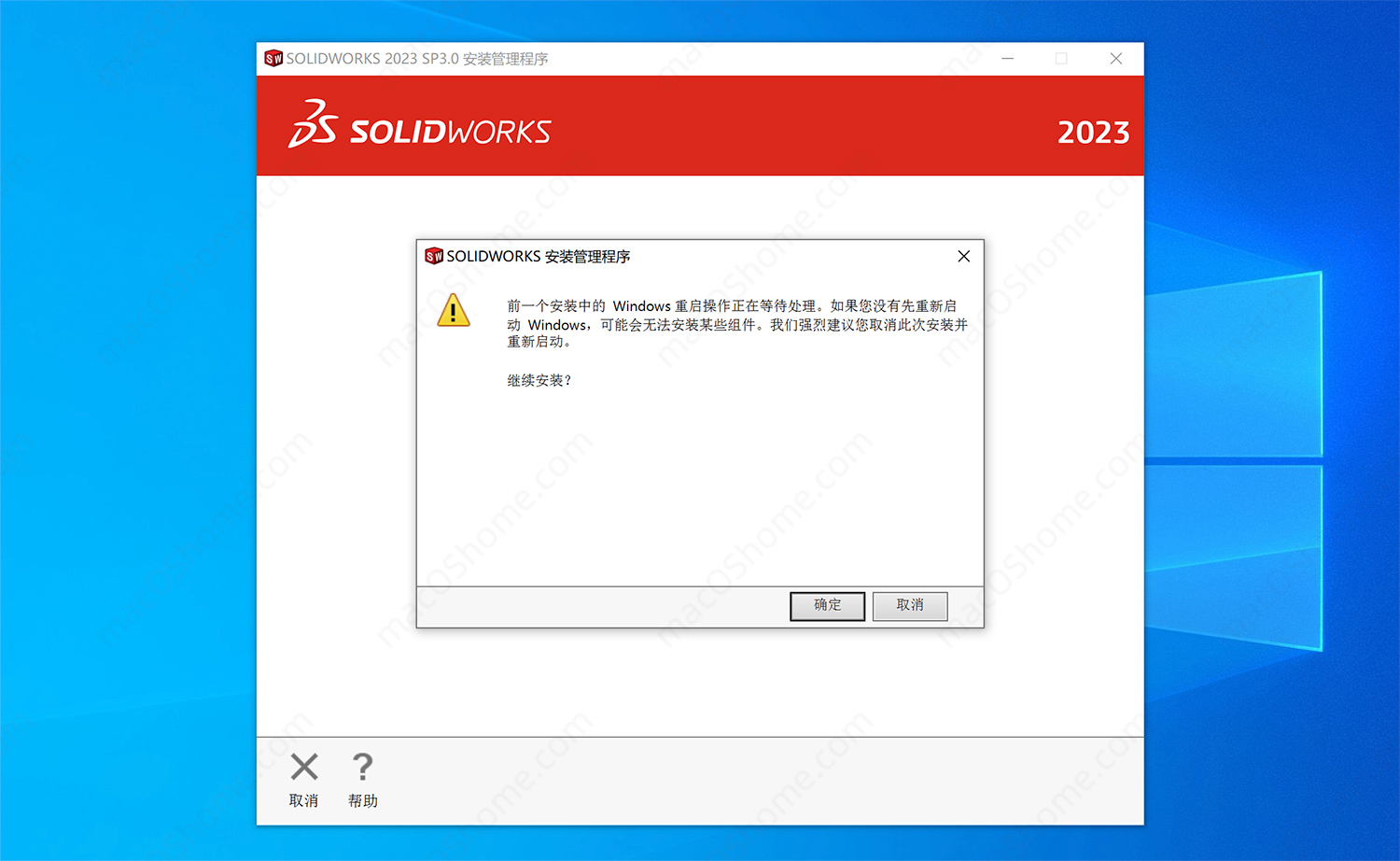Click the large X cancel icon at the bottom

304,767
